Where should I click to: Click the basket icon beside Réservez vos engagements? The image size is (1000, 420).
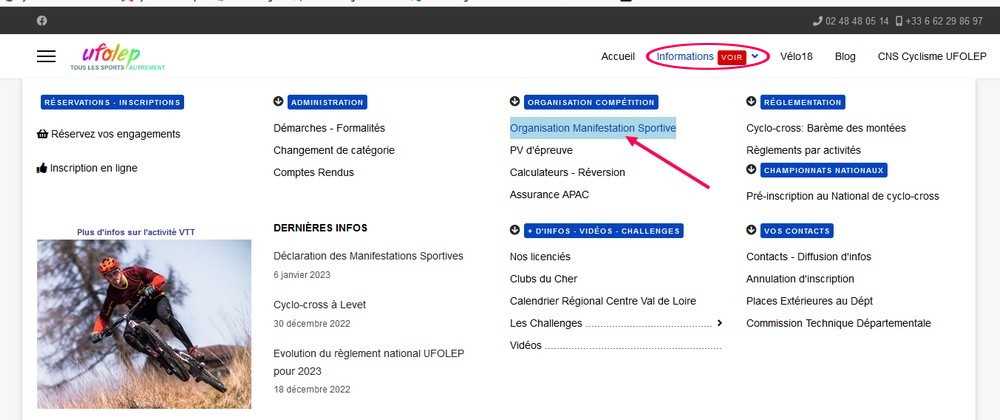coord(43,134)
